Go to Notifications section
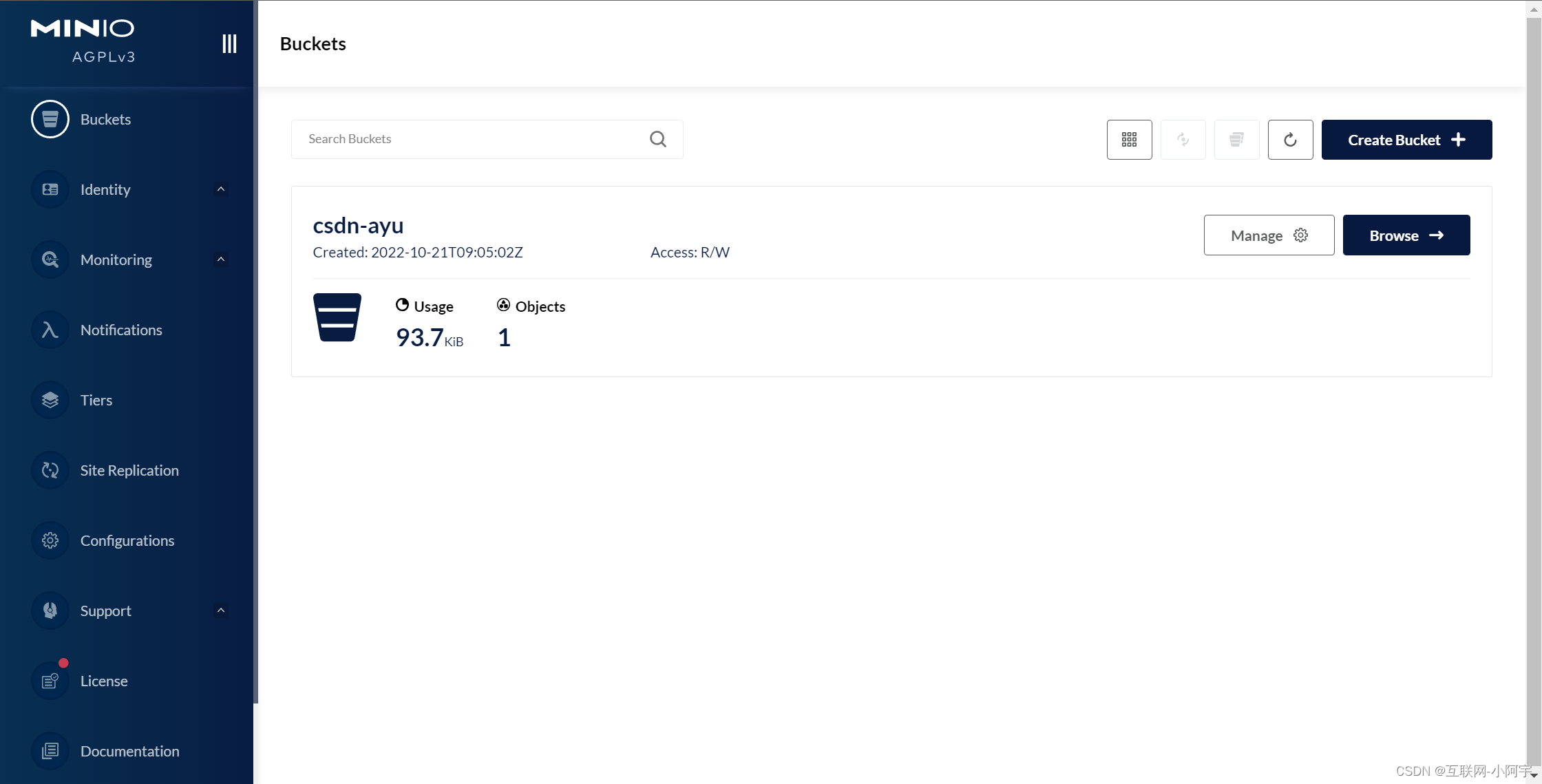1542x784 pixels. click(x=121, y=330)
